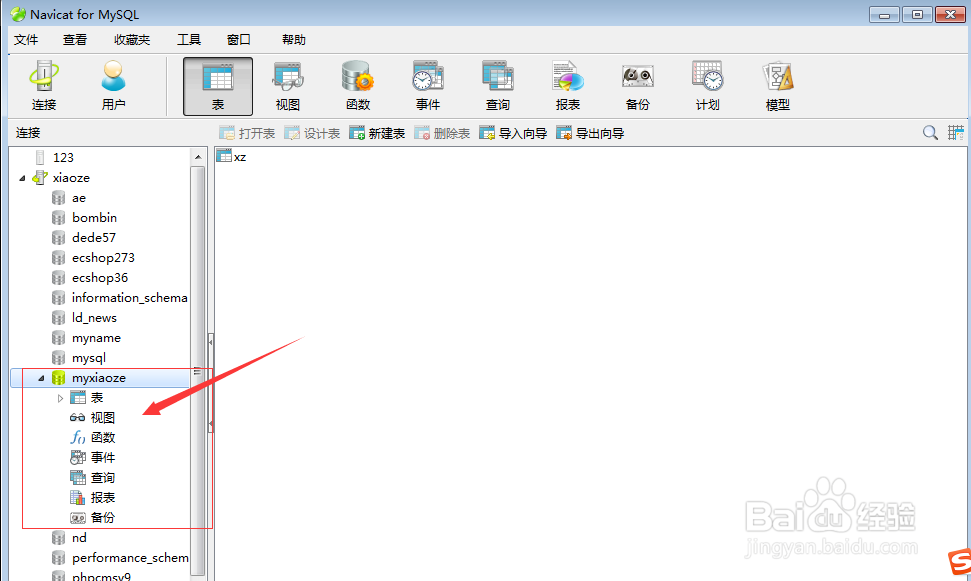
Task: Launch the 导入向导 import wizard
Action: (513, 133)
